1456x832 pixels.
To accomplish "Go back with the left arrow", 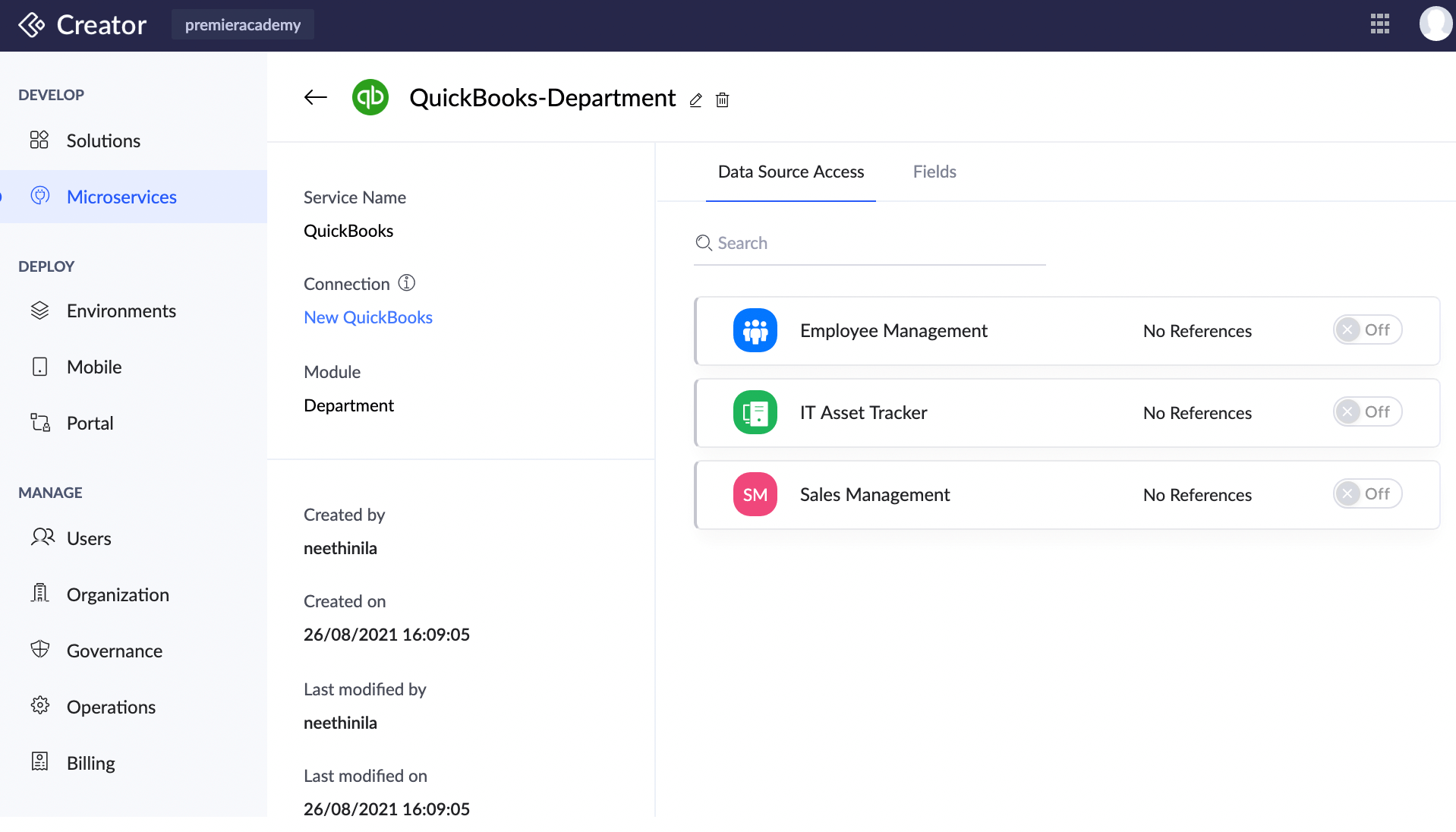I will (316, 97).
